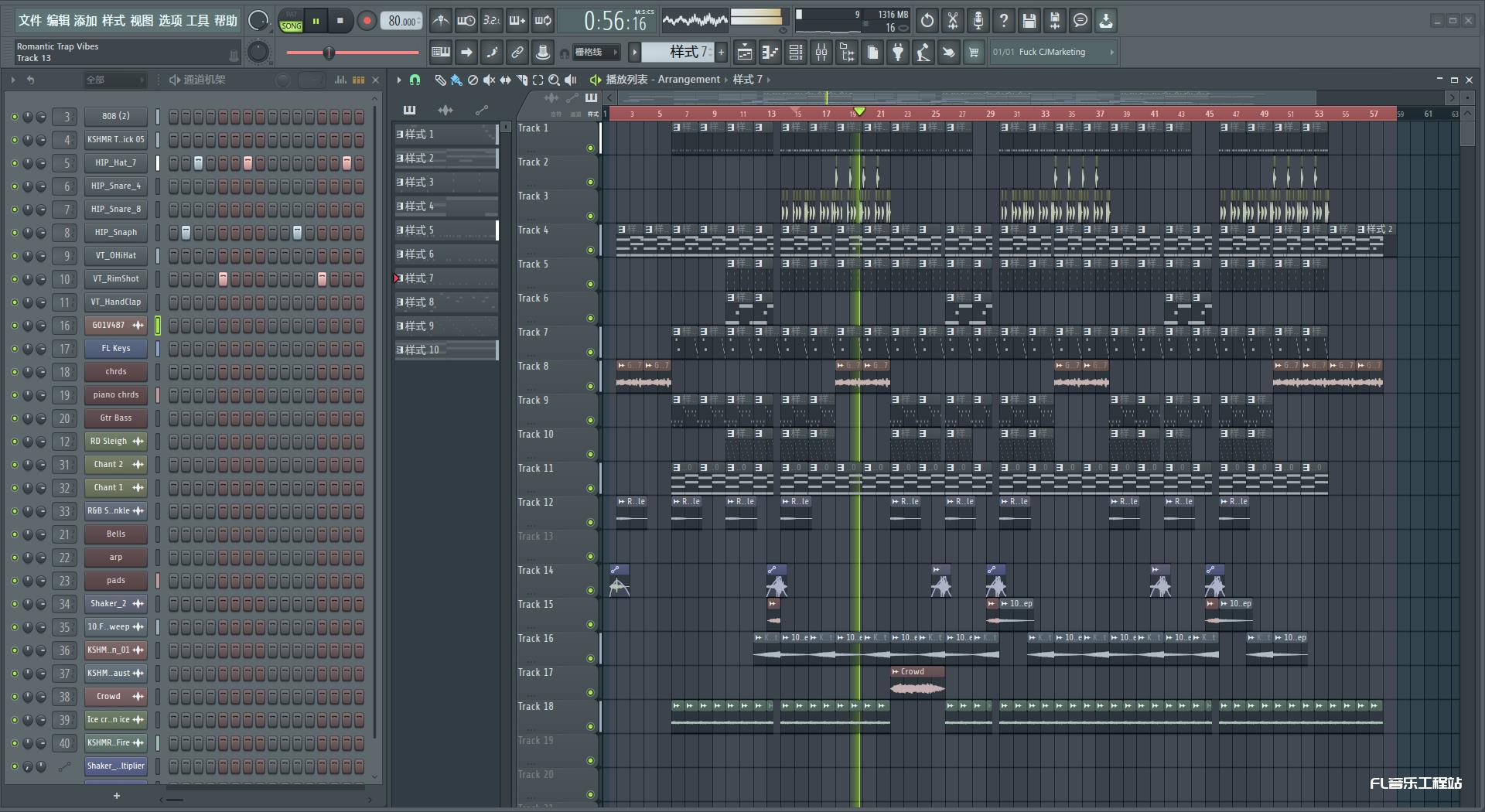
Task: Click the 808 (2) channel button
Action: tap(116, 117)
